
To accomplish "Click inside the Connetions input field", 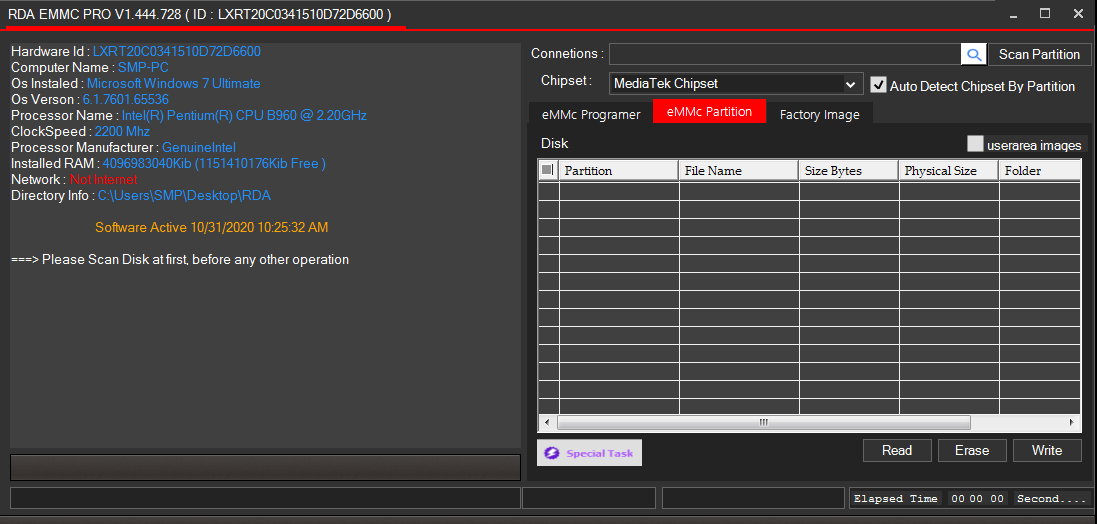I will pos(785,54).
